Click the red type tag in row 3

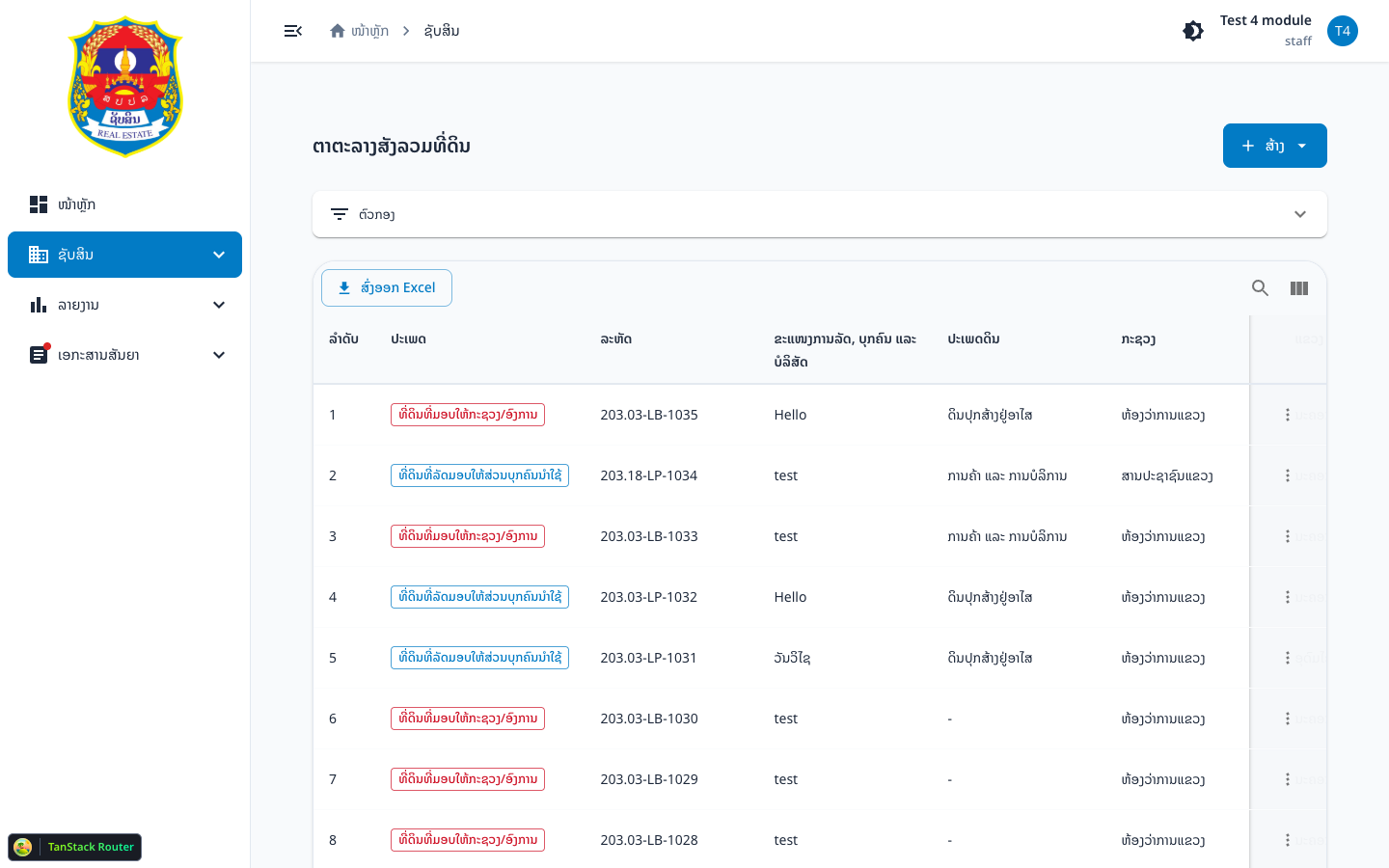(x=468, y=536)
